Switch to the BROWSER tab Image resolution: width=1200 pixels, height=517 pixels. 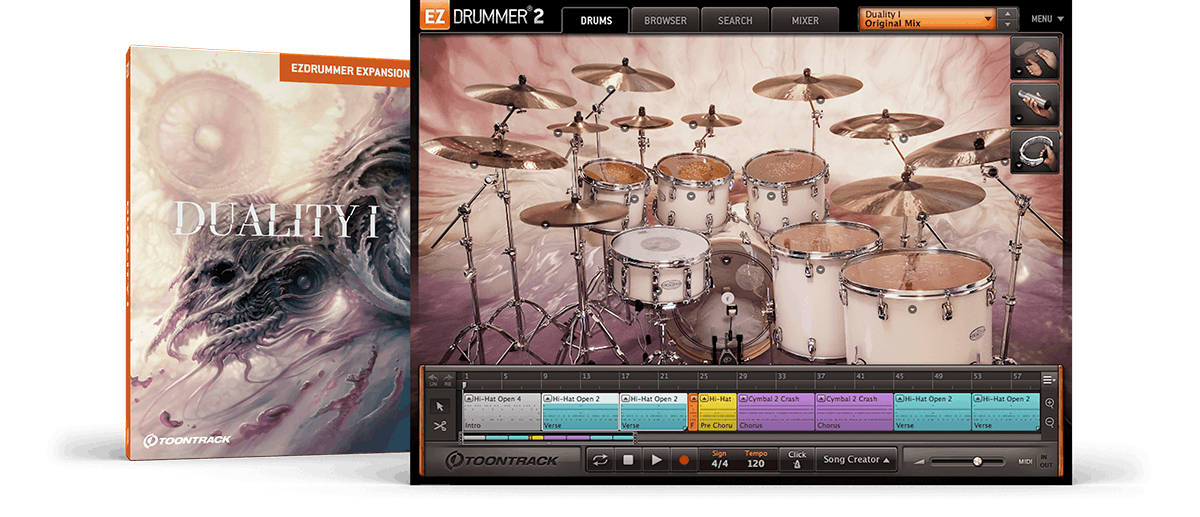pyautogui.click(x=665, y=20)
